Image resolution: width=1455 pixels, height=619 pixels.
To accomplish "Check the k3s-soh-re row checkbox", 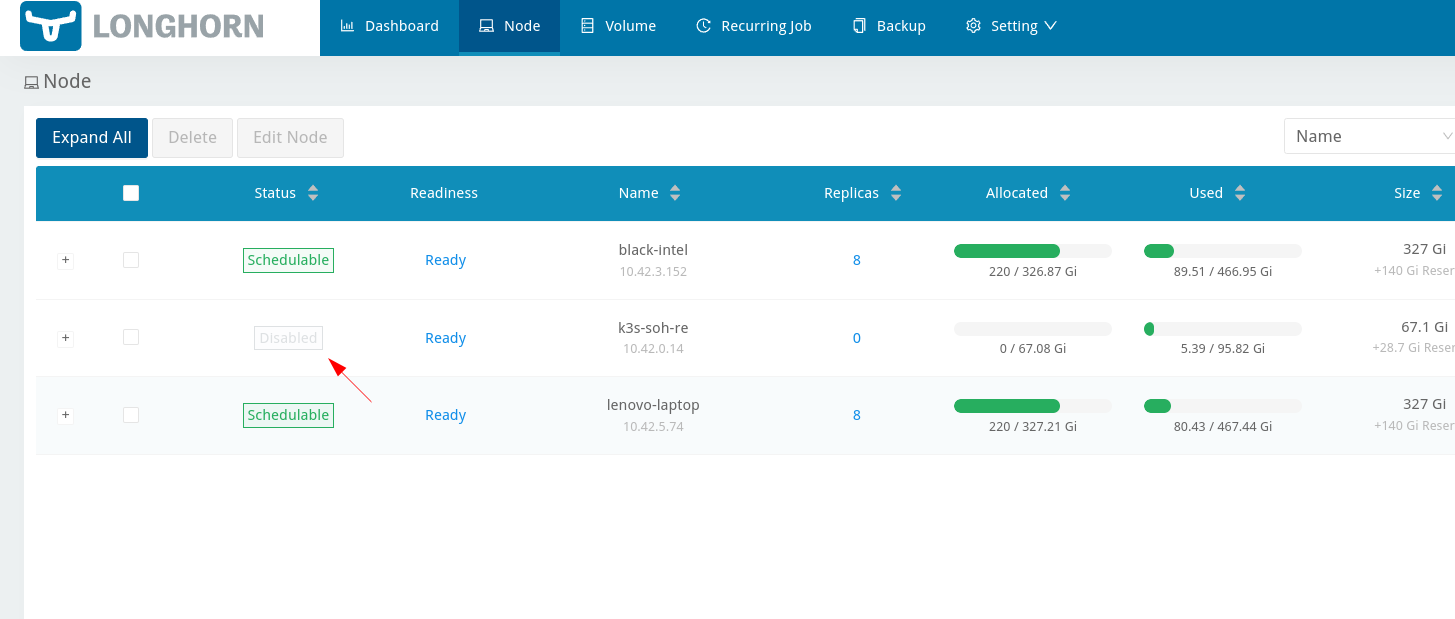I will (x=131, y=337).
